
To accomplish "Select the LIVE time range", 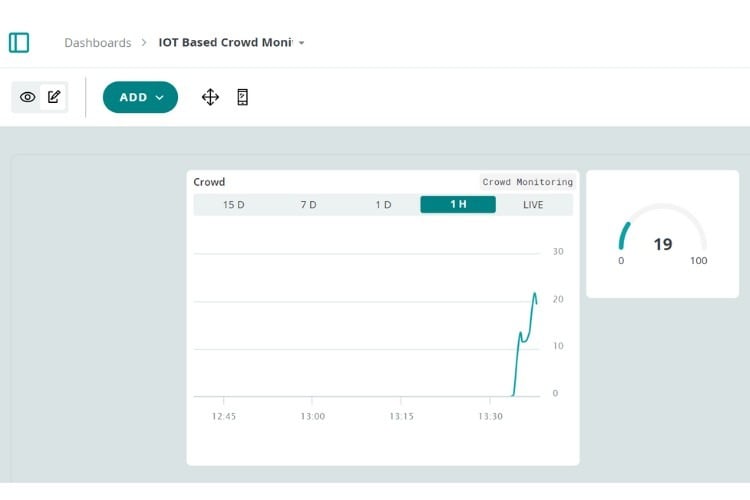I will click(x=533, y=205).
